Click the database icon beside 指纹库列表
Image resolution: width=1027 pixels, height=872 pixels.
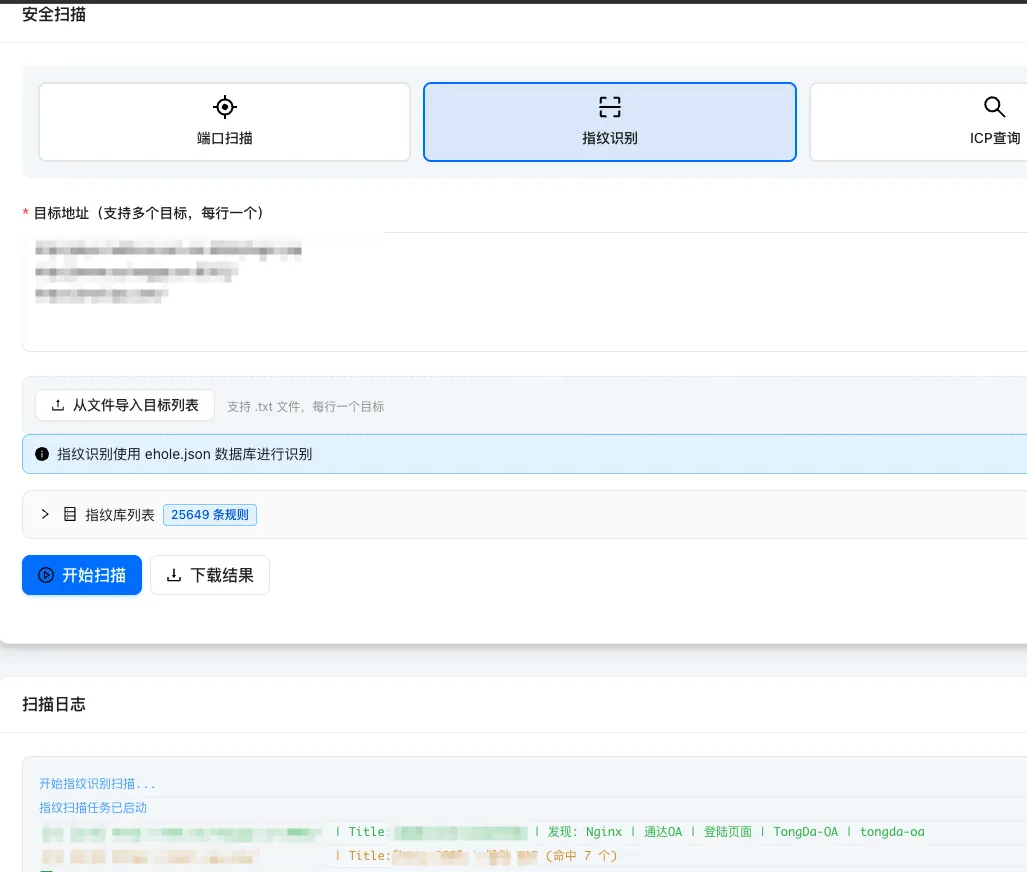[x=70, y=514]
